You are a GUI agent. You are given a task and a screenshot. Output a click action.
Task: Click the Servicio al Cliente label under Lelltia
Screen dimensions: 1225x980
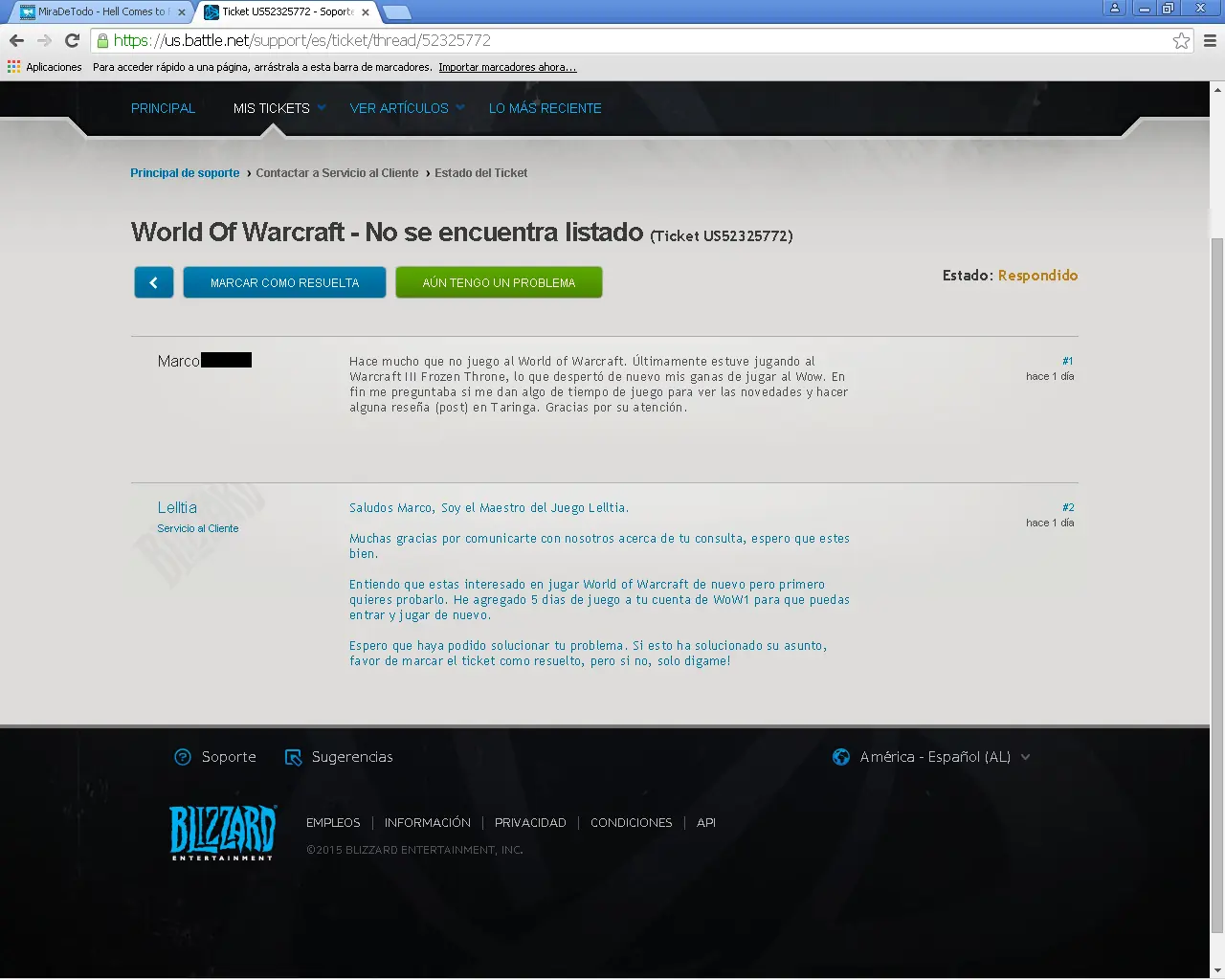(x=198, y=528)
